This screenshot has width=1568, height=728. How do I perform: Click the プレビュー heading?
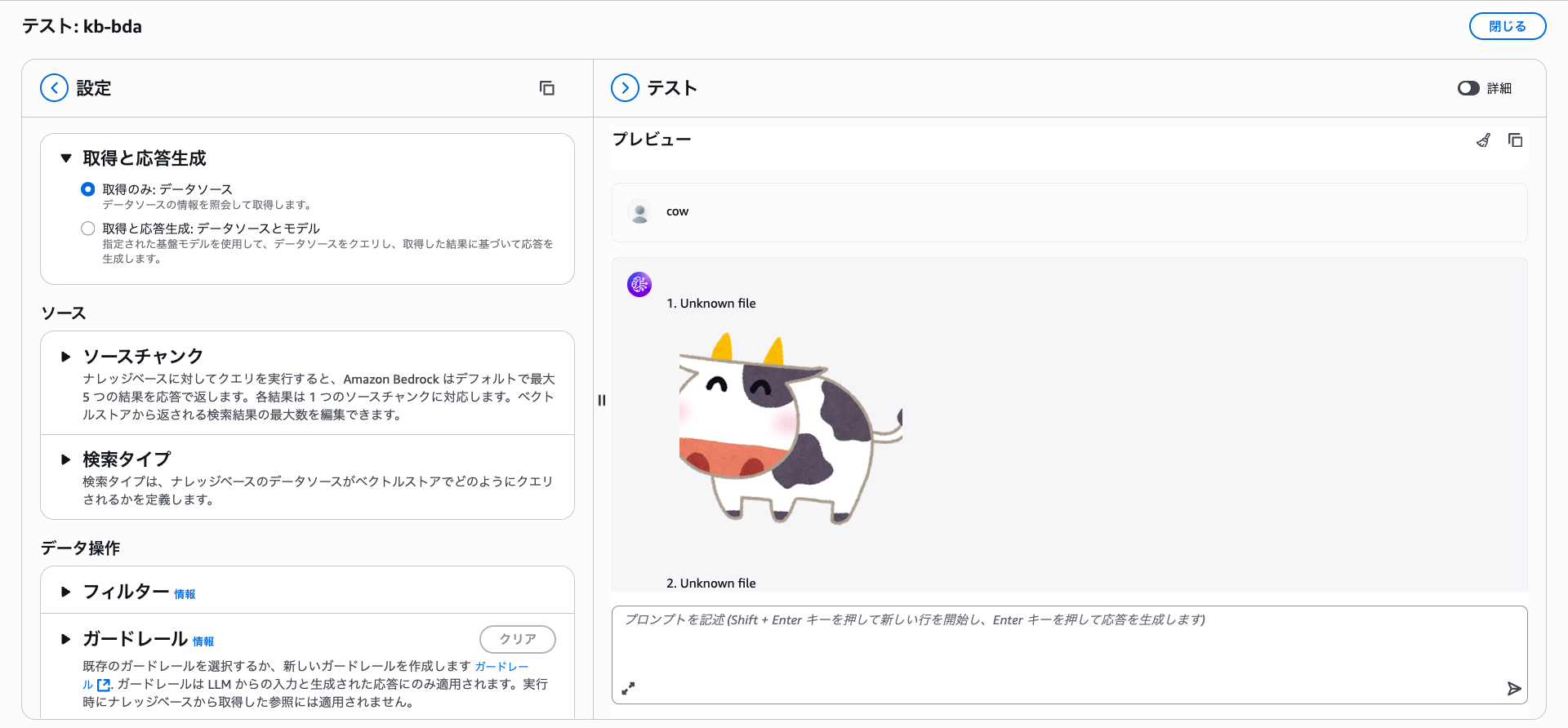652,140
